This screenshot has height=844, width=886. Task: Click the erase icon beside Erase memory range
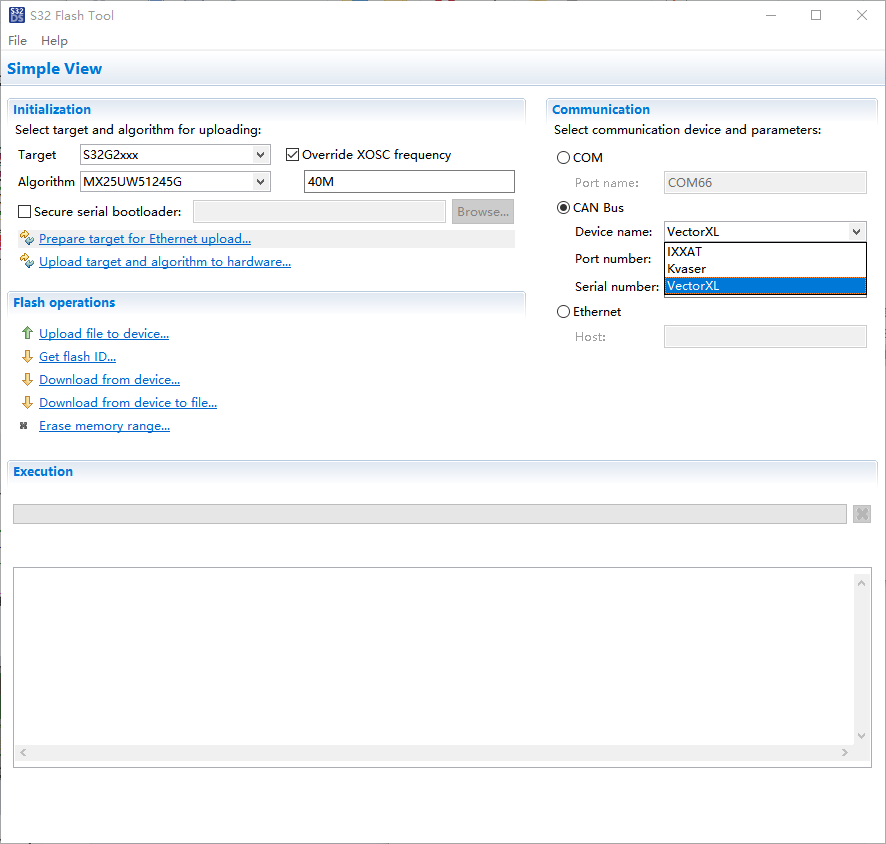pyautogui.click(x=25, y=425)
